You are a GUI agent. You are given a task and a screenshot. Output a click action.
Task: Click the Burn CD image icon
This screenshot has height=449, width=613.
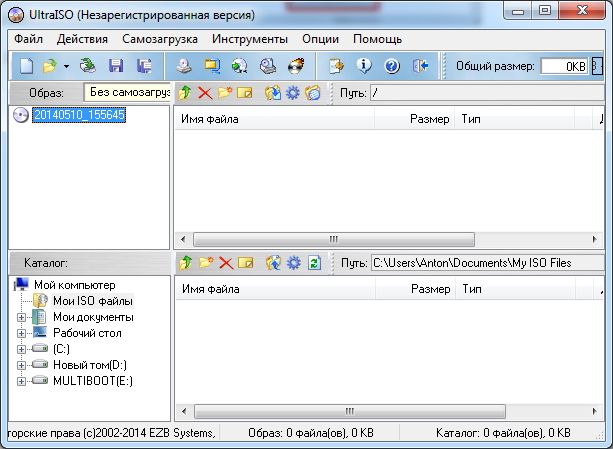(294, 67)
